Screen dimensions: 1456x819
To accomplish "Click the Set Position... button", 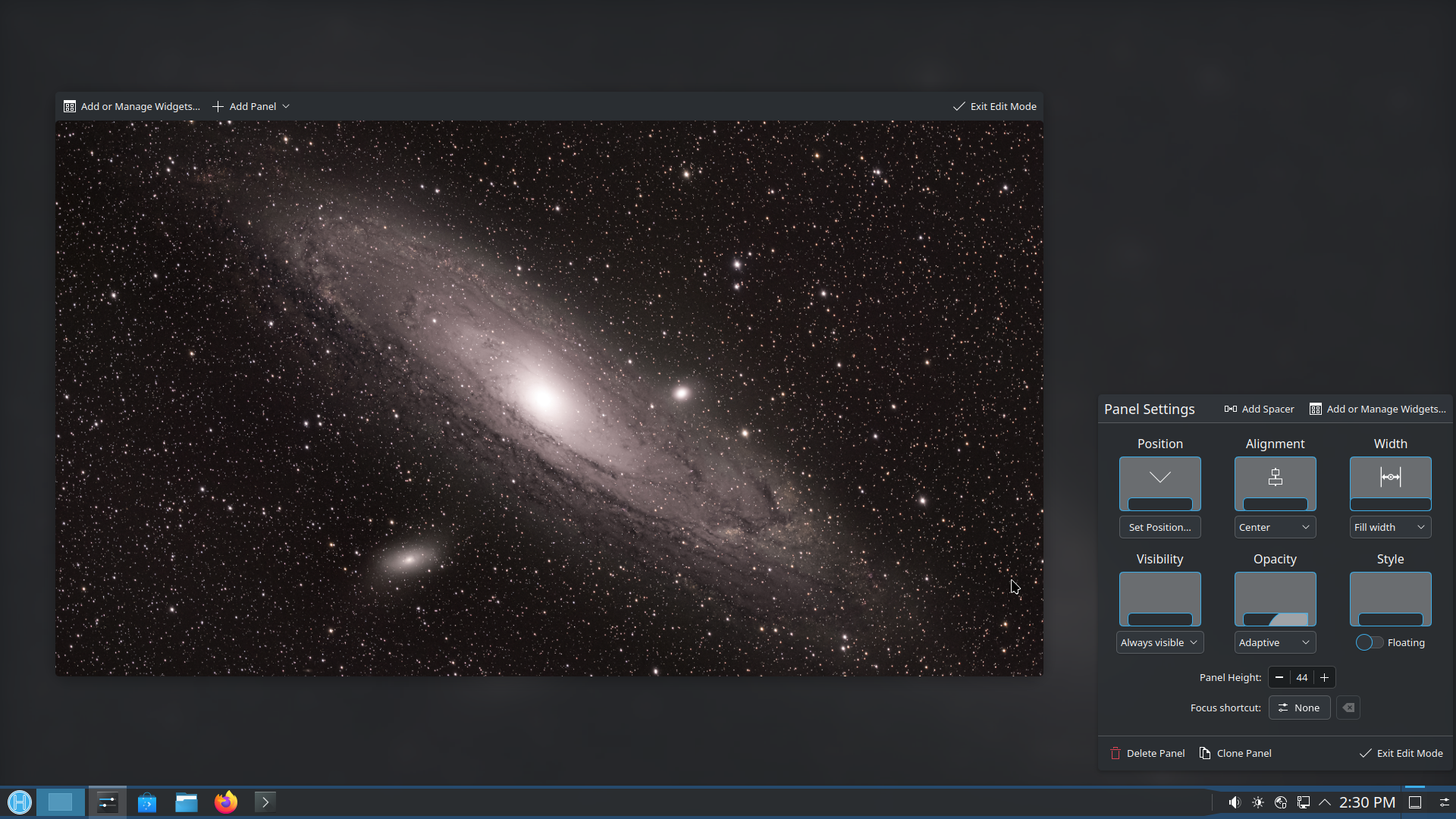I will click(x=1160, y=528).
